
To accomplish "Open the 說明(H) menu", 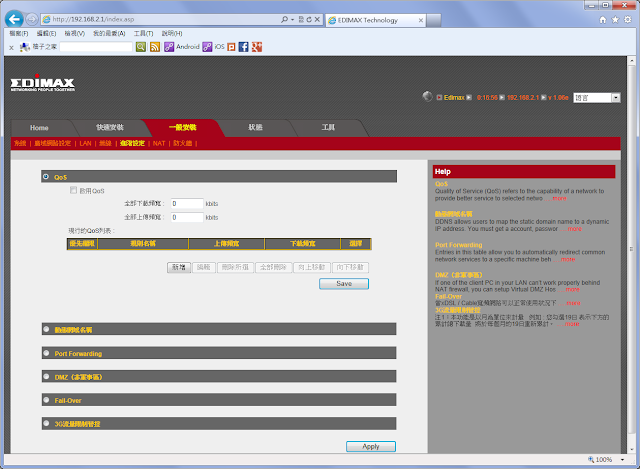I will click(172, 33).
